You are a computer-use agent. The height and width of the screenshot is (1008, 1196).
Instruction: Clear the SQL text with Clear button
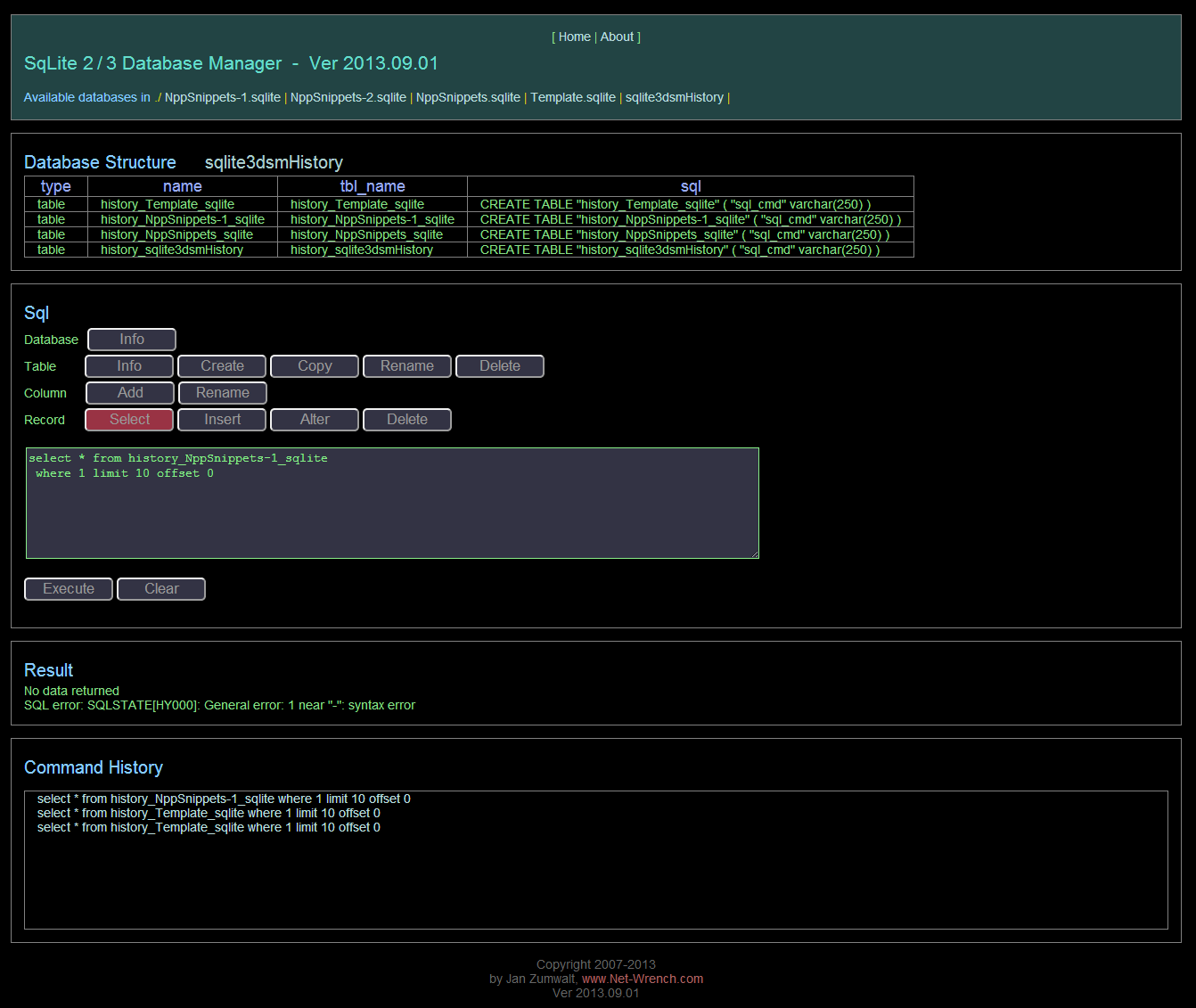pos(161,589)
